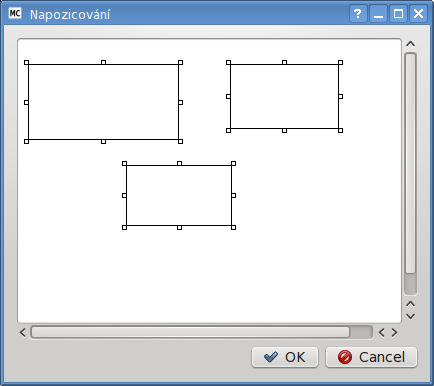Viewport: 434px width, 386px height.
Task: Click the vertical scrollbar top up arrow
Action: (x=411, y=44)
